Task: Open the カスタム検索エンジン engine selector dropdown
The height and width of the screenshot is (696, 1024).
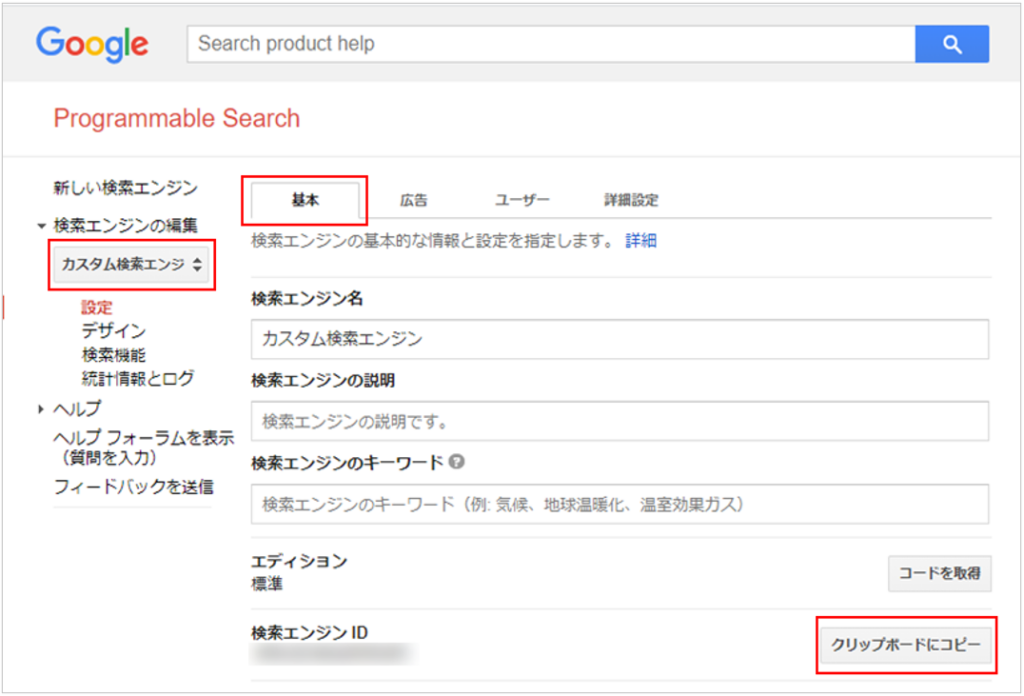Action: coord(131,265)
